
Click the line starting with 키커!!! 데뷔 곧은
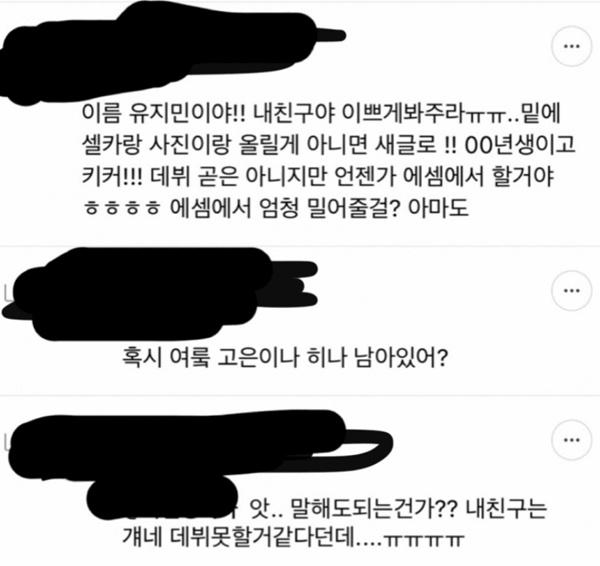pyautogui.click(x=318, y=176)
